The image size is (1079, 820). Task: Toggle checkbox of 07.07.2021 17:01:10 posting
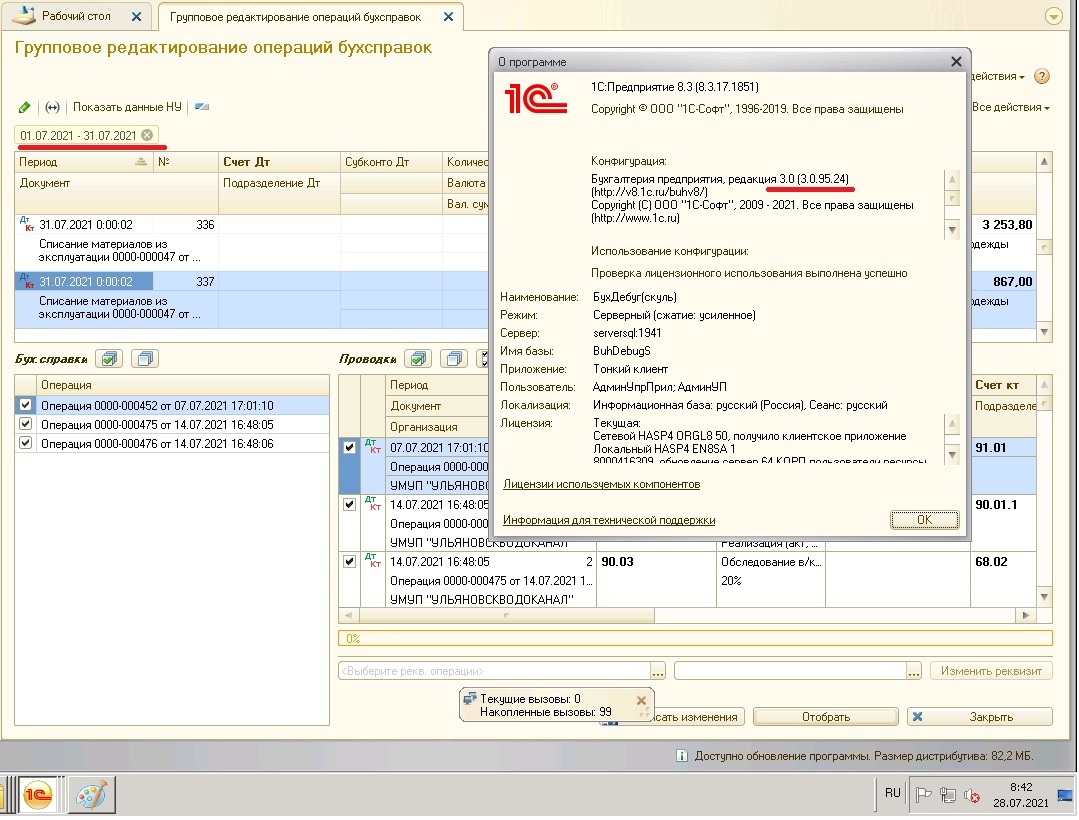click(x=350, y=447)
